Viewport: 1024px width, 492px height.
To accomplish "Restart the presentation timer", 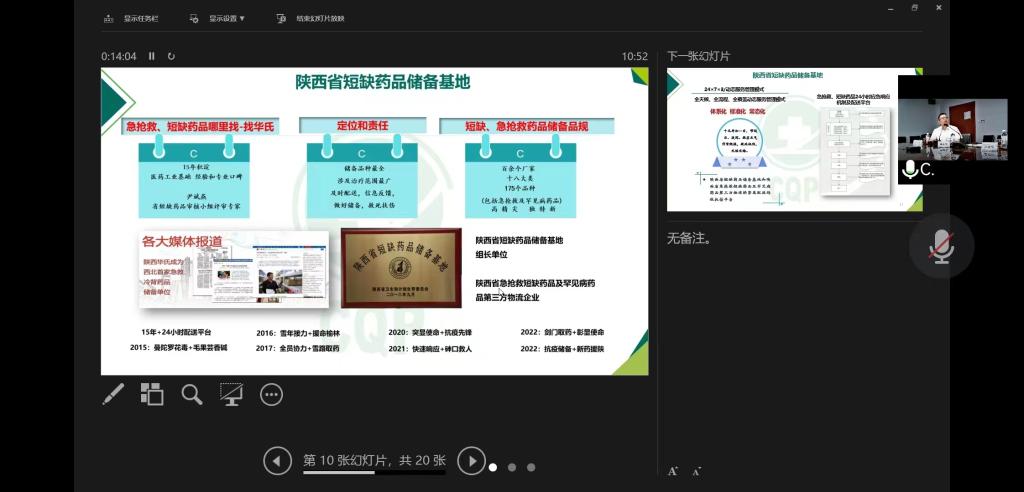I will (x=172, y=56).
